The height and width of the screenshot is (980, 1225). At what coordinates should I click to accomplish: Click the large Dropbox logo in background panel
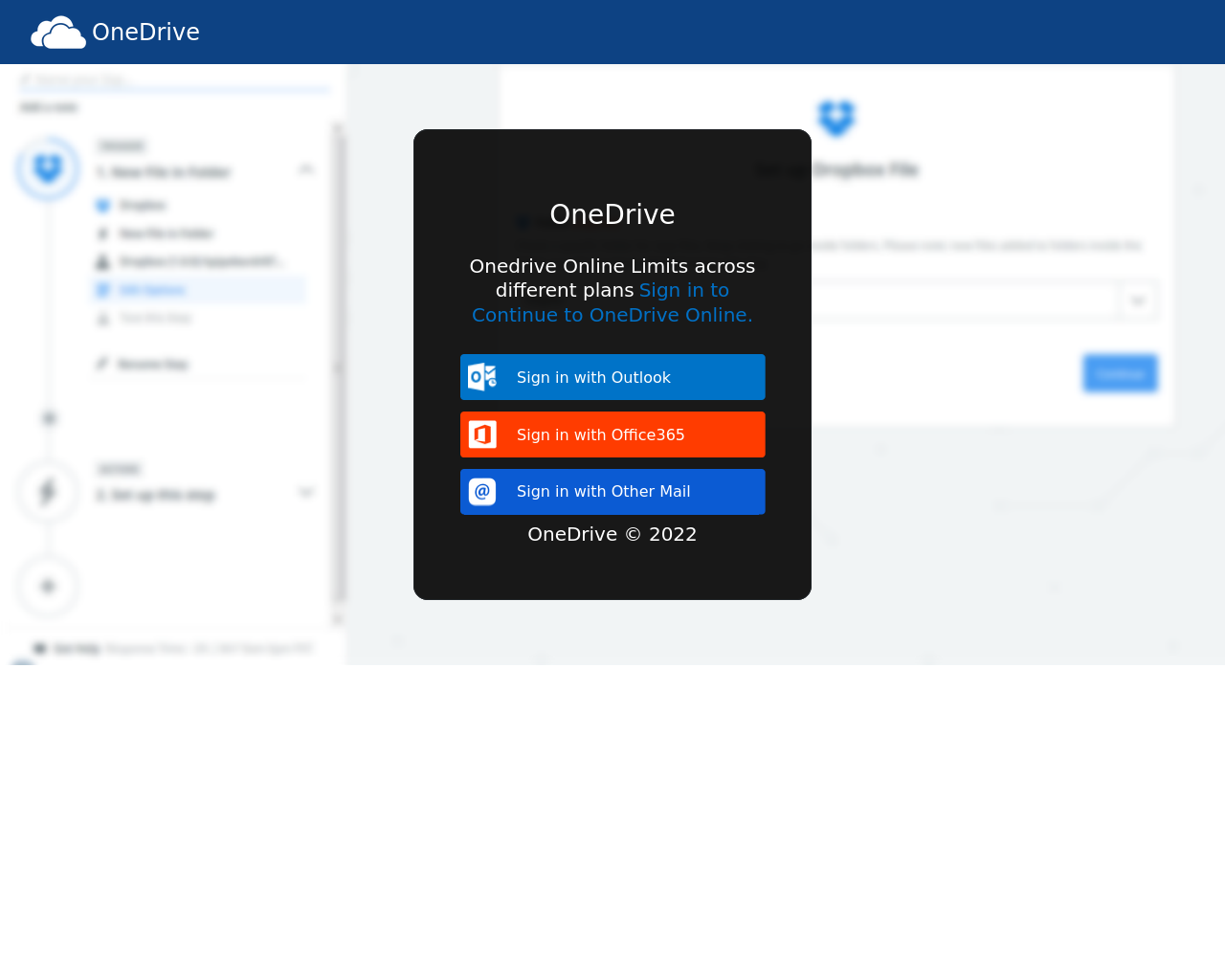point(836,118)
